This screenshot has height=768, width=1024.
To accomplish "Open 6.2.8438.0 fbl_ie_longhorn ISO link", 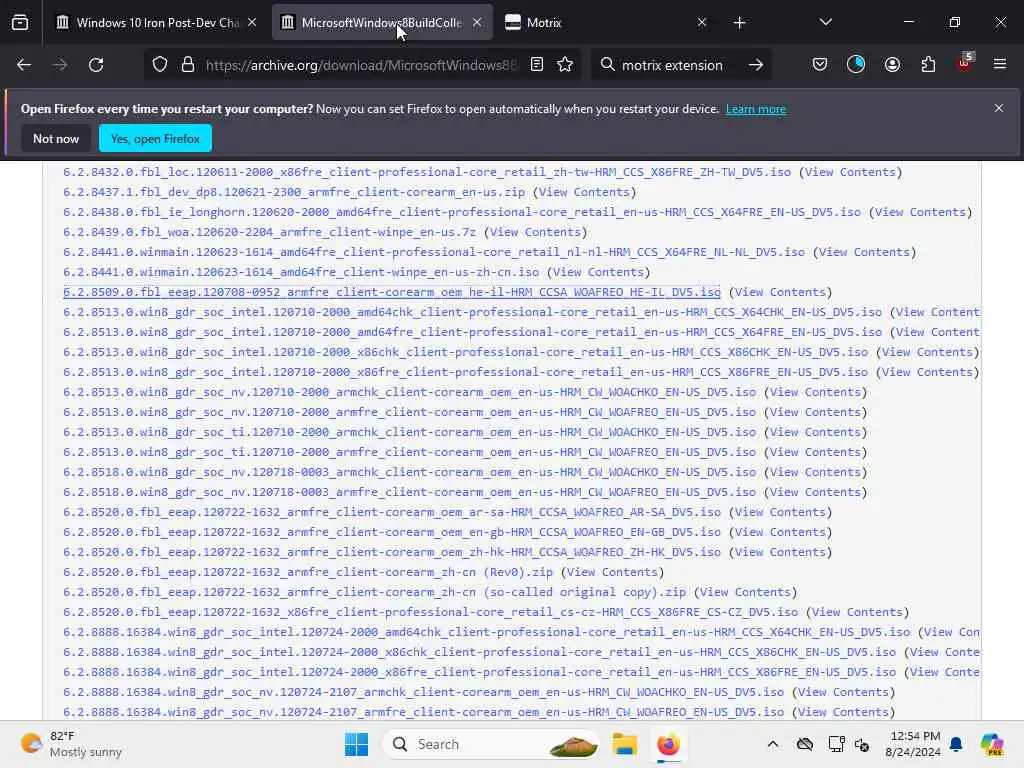I will click(x=462, y=212).
